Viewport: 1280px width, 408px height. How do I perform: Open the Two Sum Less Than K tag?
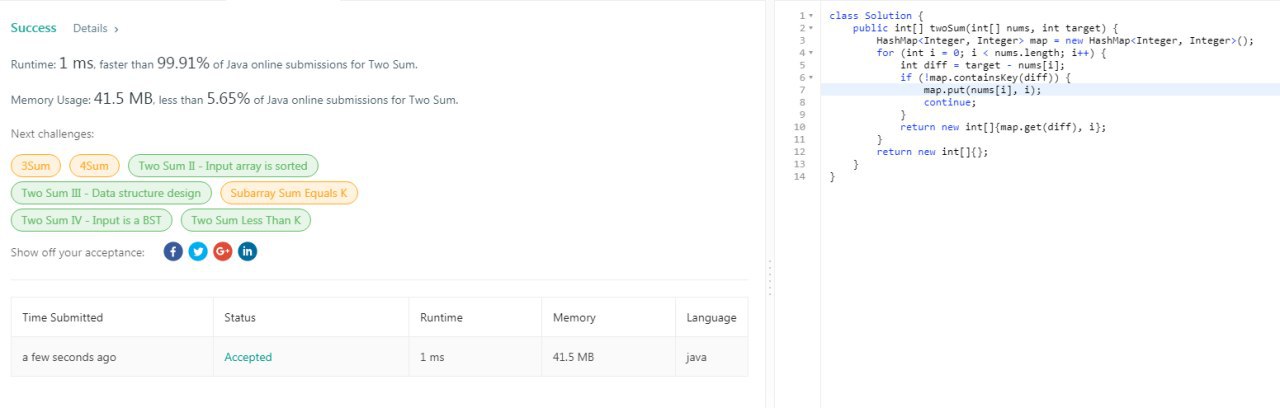(x=247, y=220)
